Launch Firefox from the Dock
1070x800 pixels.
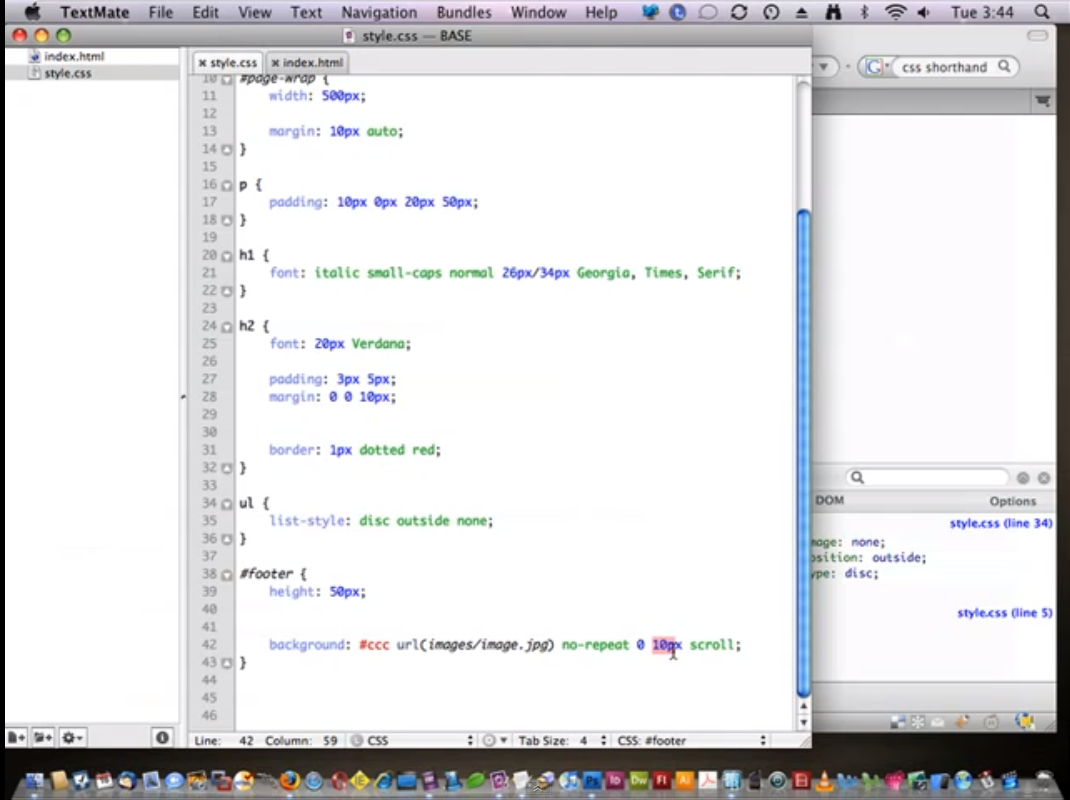[289, 781]
